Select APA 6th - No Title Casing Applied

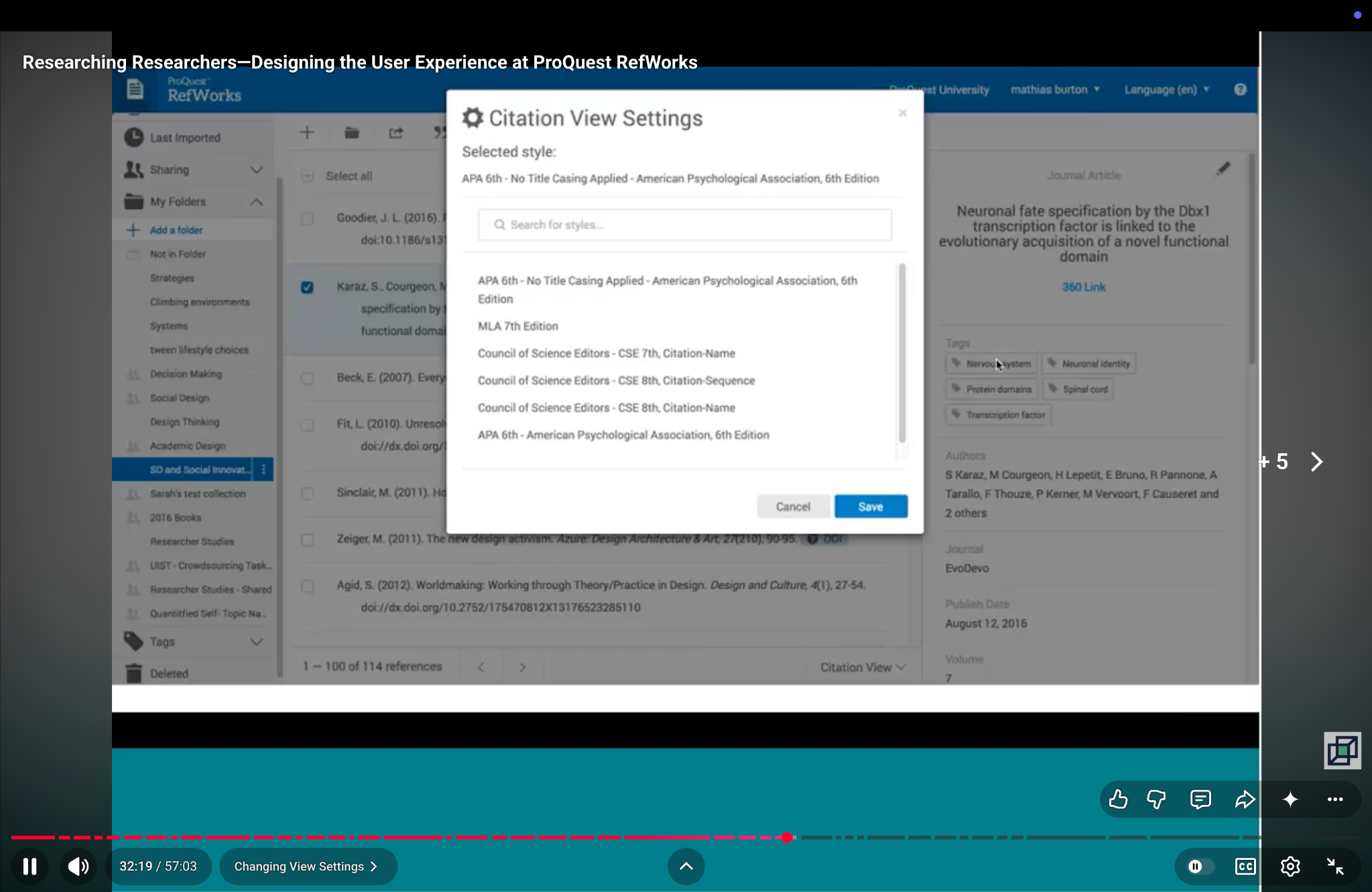pyautogui.click(x=668, y=290)
